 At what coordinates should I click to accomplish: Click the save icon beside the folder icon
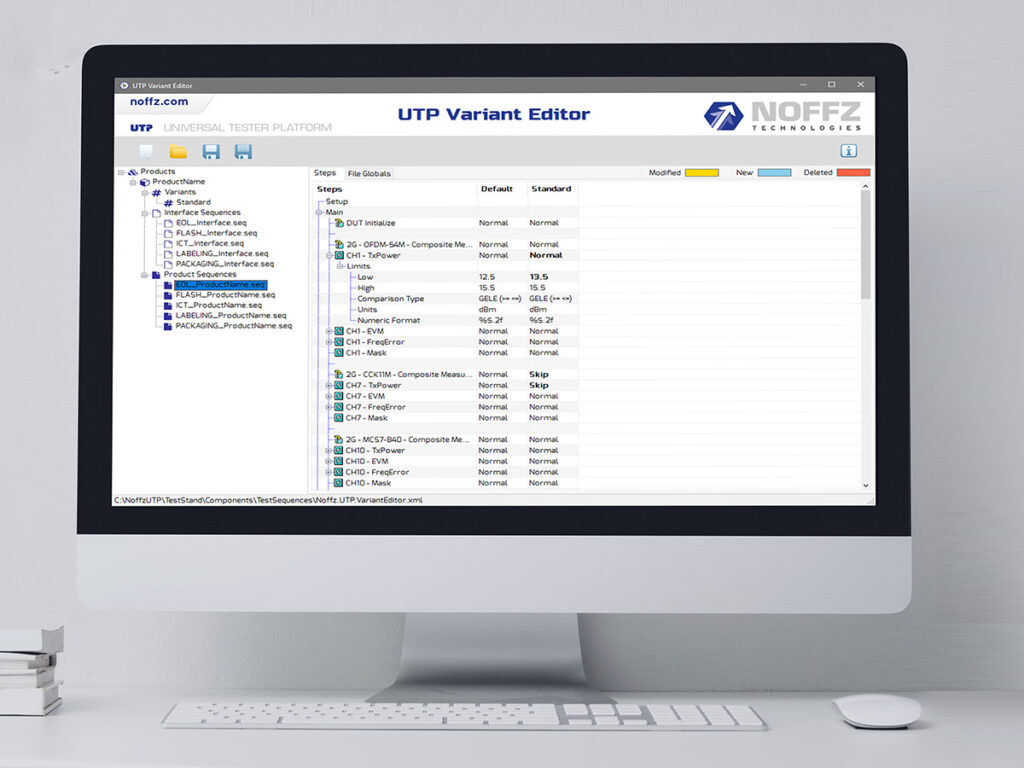pyautogui.click(x=211, y=152)
